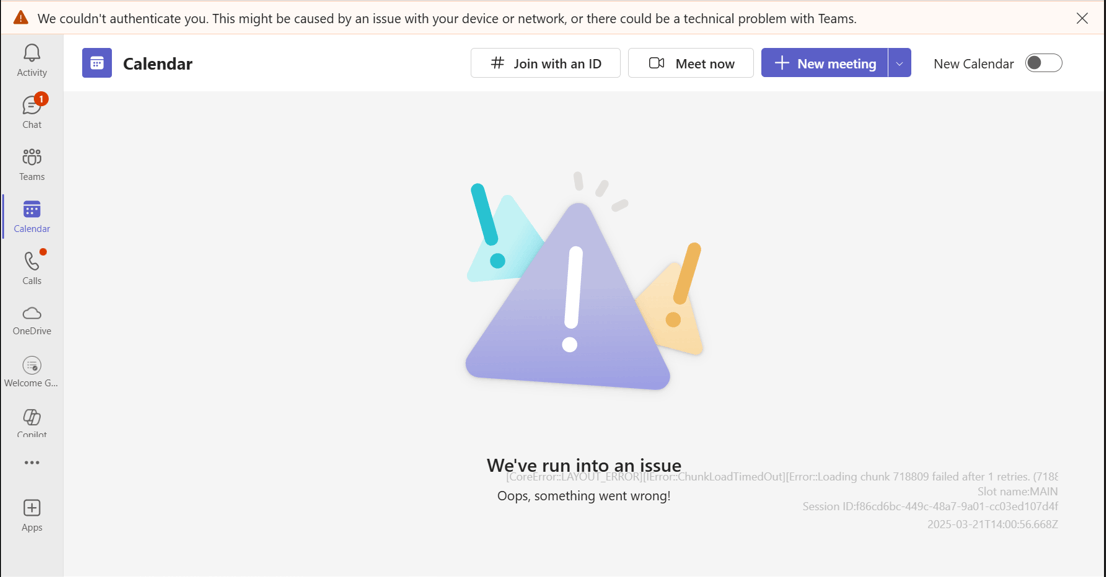
Task: Click the New meeting button
Action: pyautogui.click(x=824, y=63)
